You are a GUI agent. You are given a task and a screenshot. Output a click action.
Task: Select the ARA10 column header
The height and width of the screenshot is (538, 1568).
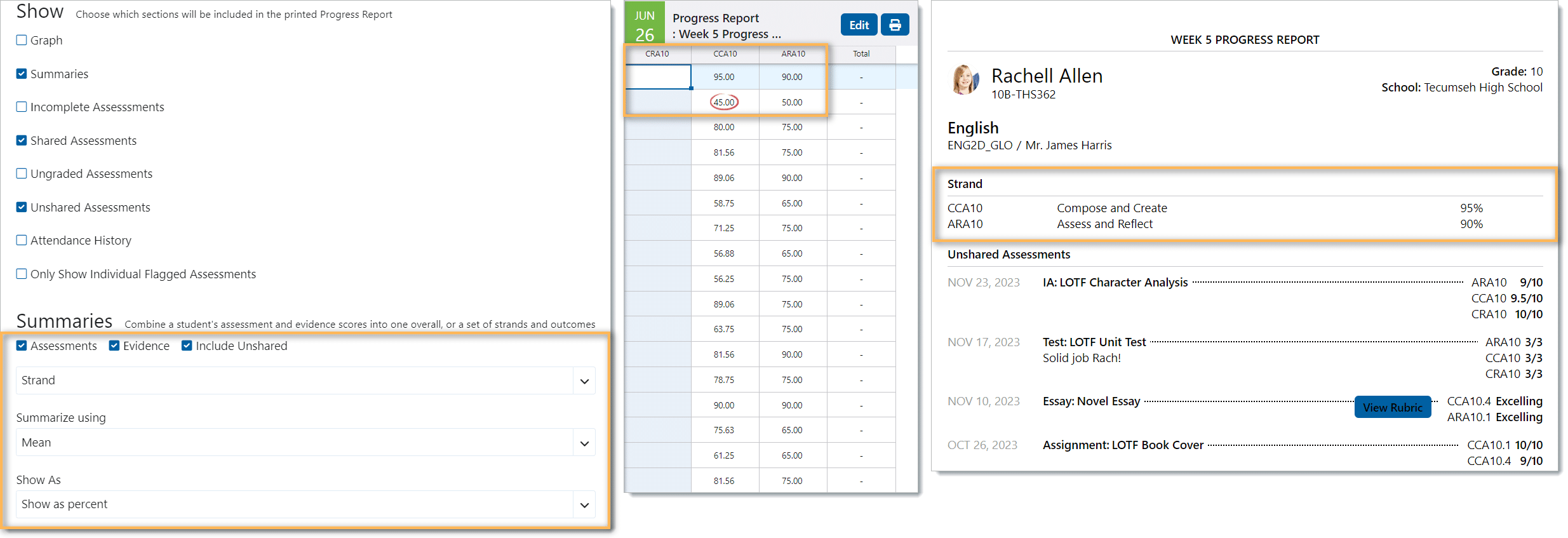pos(793,54)
